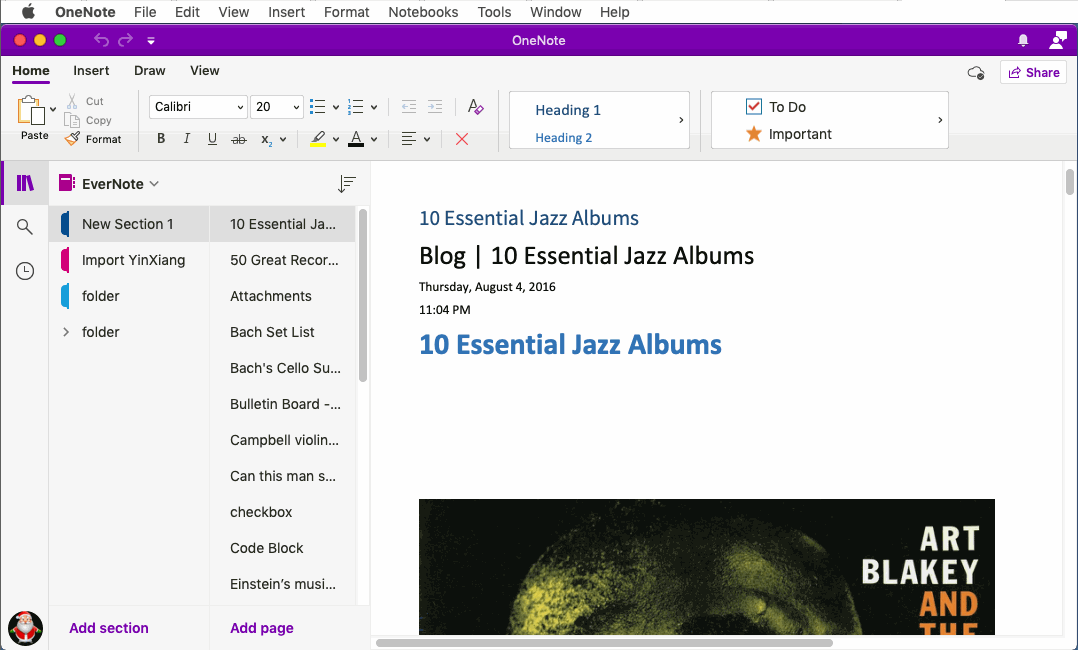Open recent notes clock icon
The width and height of the screenshot is (1078, 650).
(25, 271)
